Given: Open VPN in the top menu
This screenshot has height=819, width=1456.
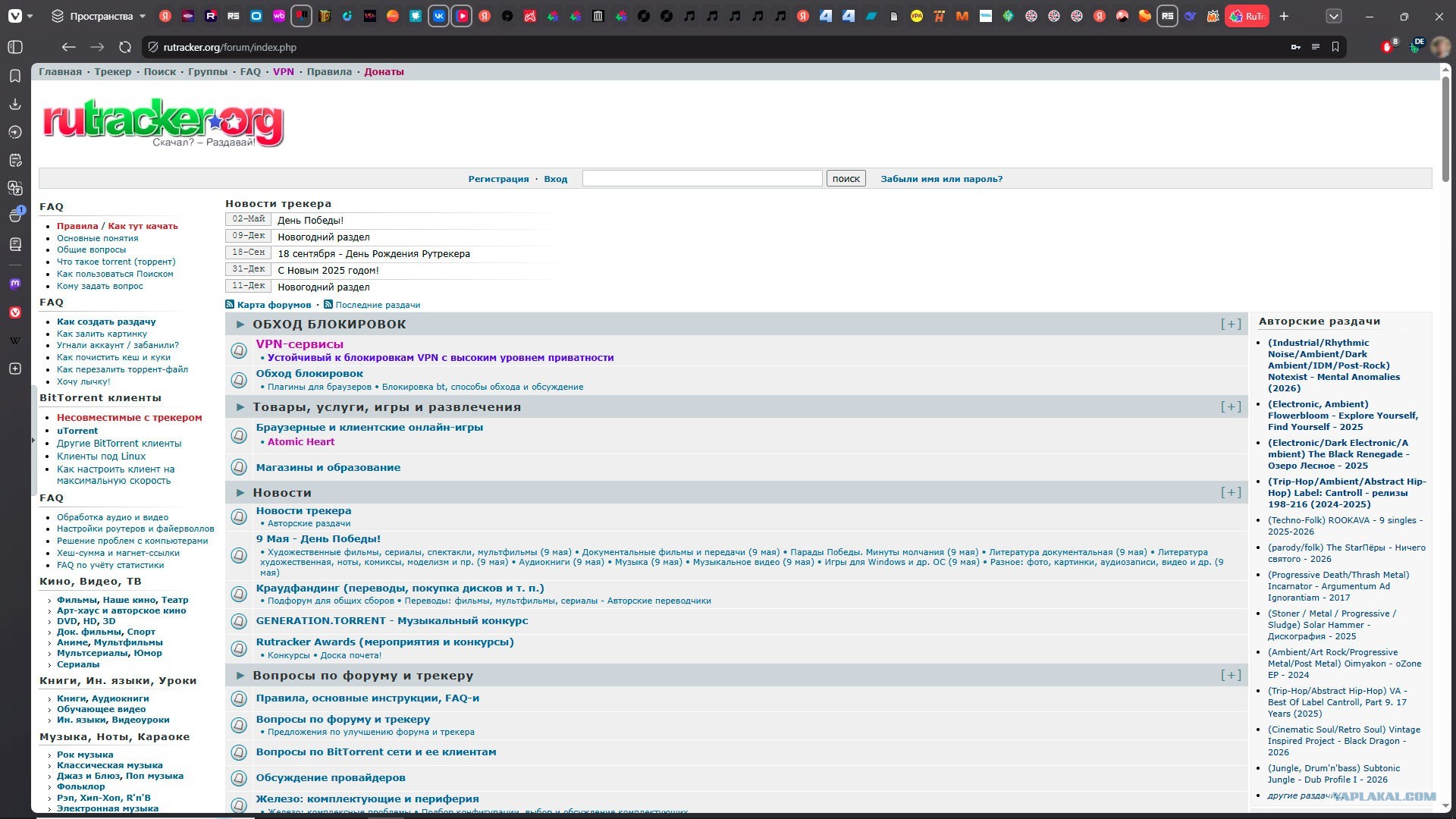Looking at the screenshot, I should click(x=284, y=72).
